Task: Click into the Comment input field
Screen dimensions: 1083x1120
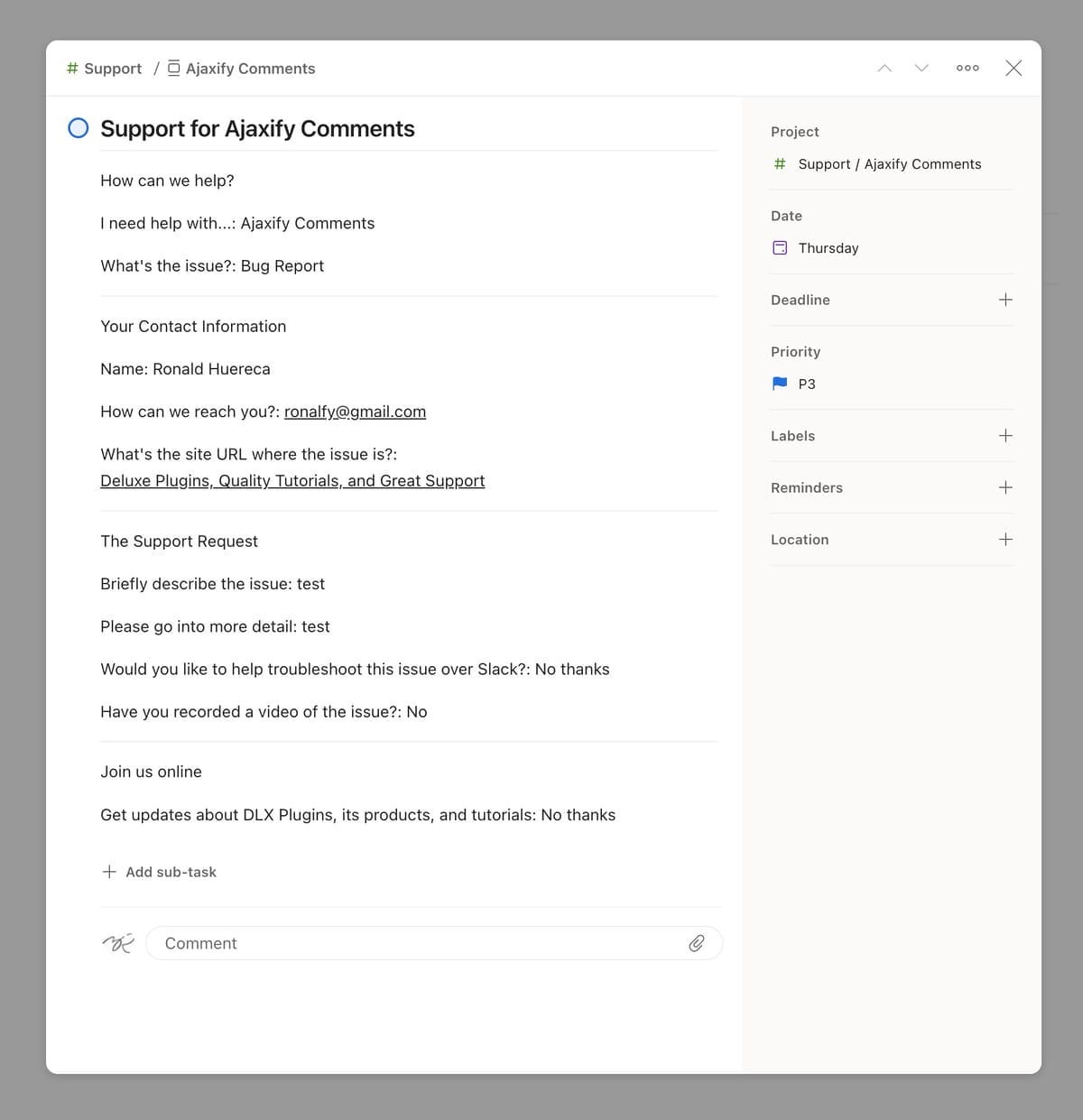Action: (x=415, y=943)
